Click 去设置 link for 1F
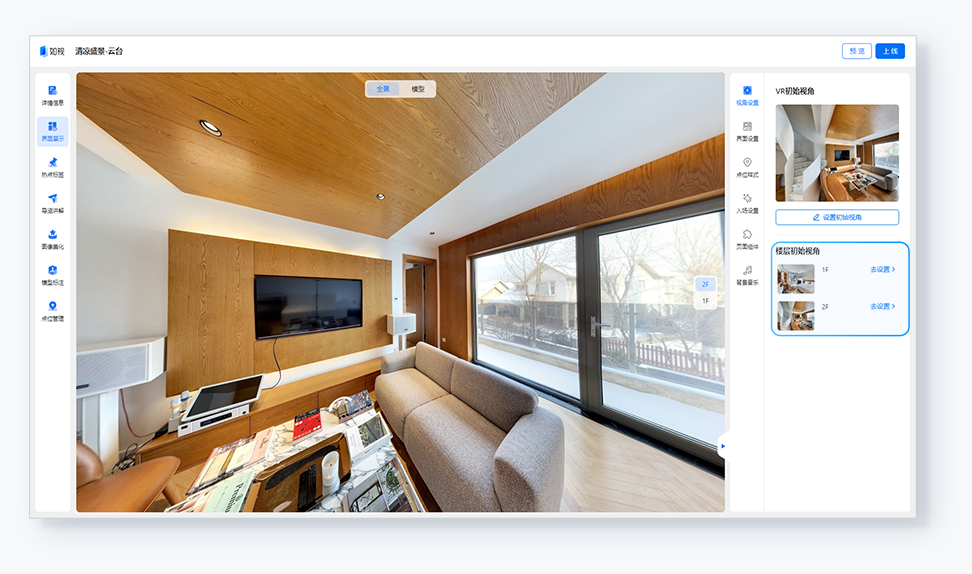 coord(882,270)
